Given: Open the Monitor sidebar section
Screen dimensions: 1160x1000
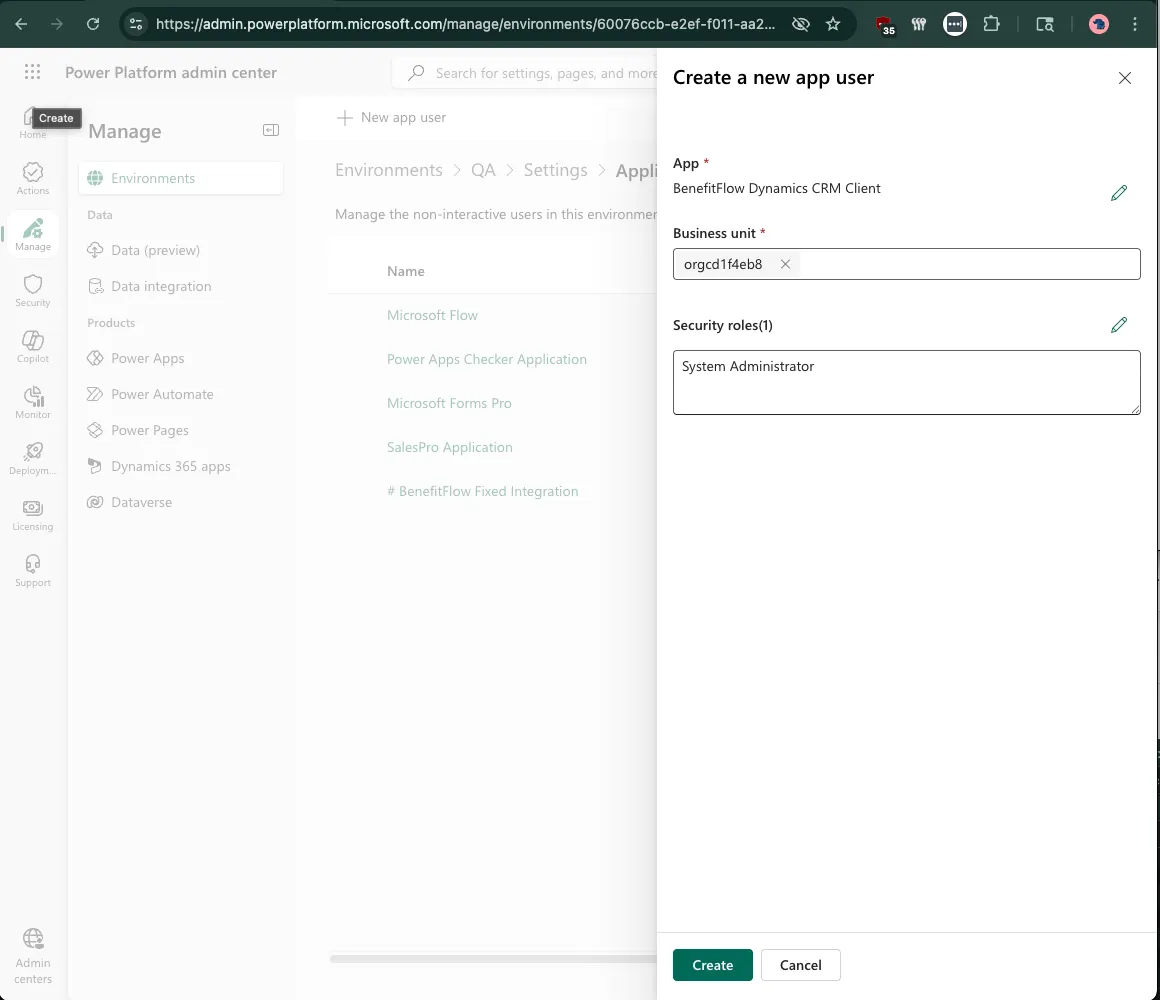Looking at the screenshot, I should pos(32,402).
